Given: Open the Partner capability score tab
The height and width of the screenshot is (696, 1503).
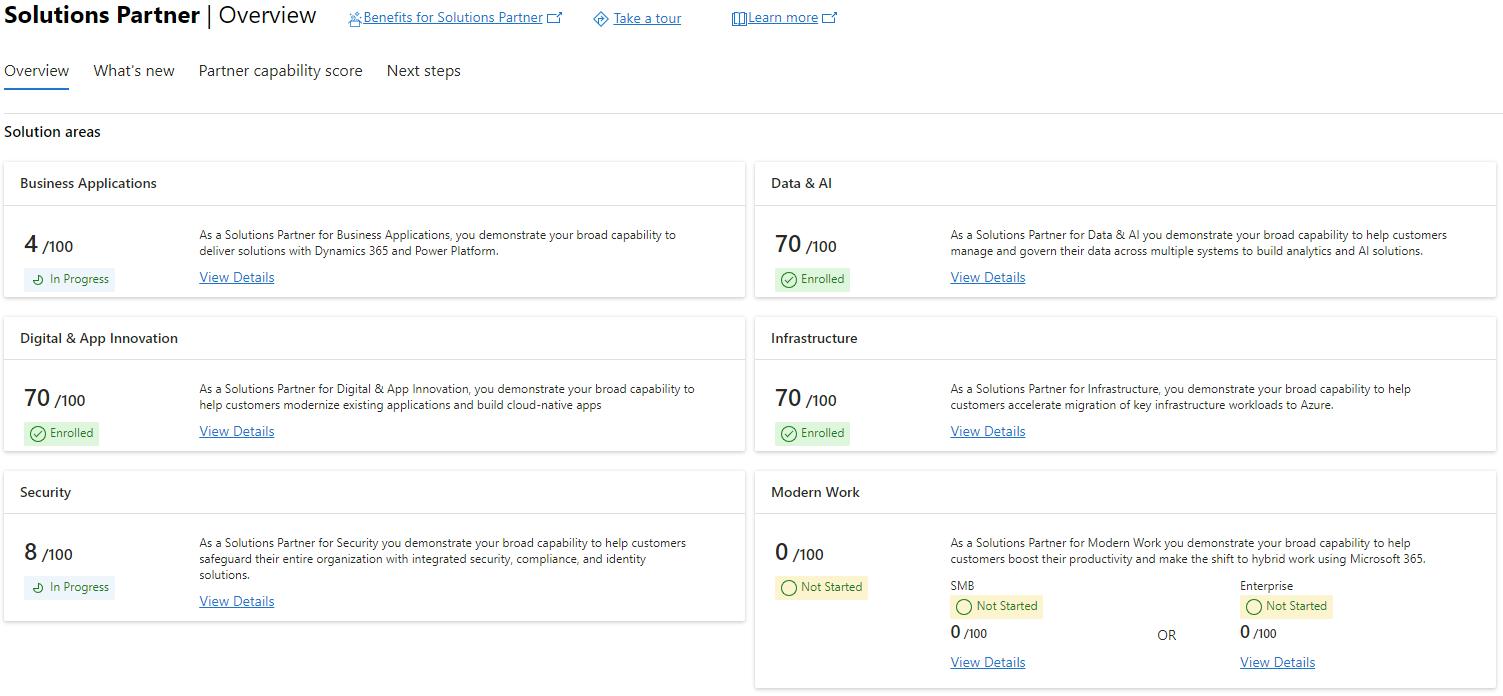Looking at the screenshot, I should [x=281, y=71].
